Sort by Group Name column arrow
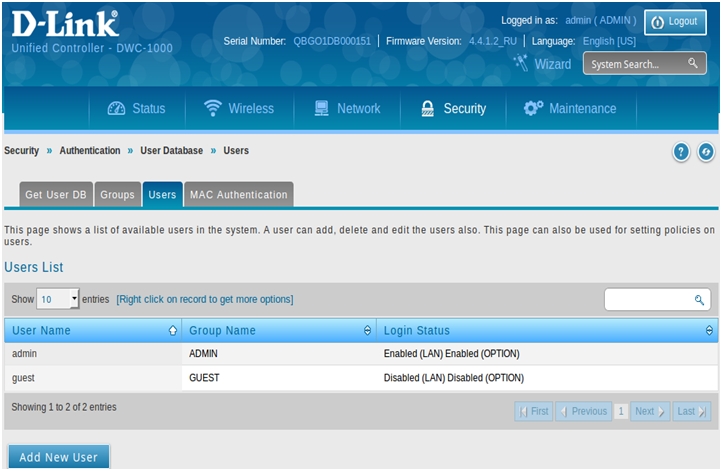This screenshot has width=722, height=471. point(367,331)
